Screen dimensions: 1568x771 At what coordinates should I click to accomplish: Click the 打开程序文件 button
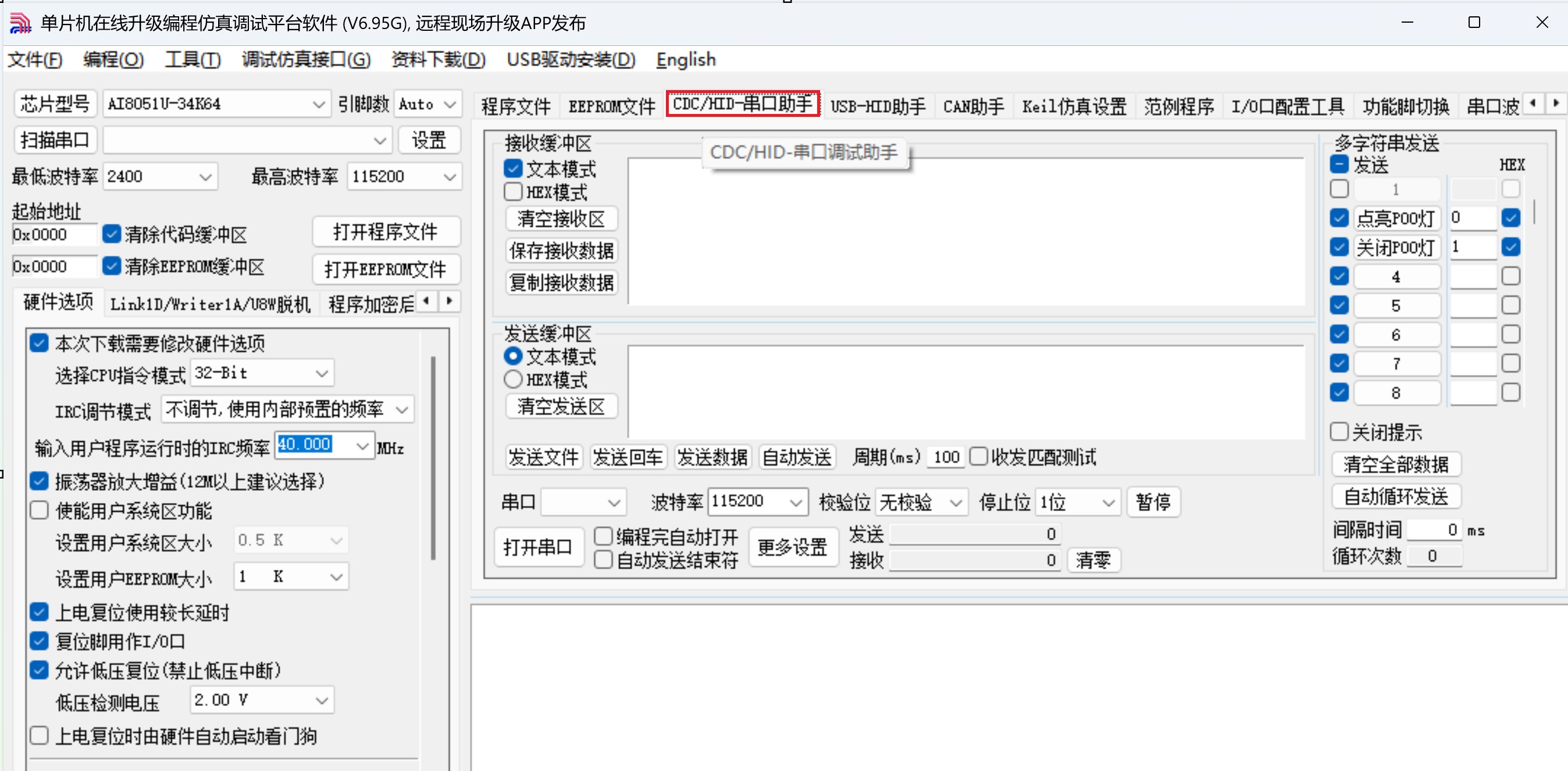click(386, 232)
